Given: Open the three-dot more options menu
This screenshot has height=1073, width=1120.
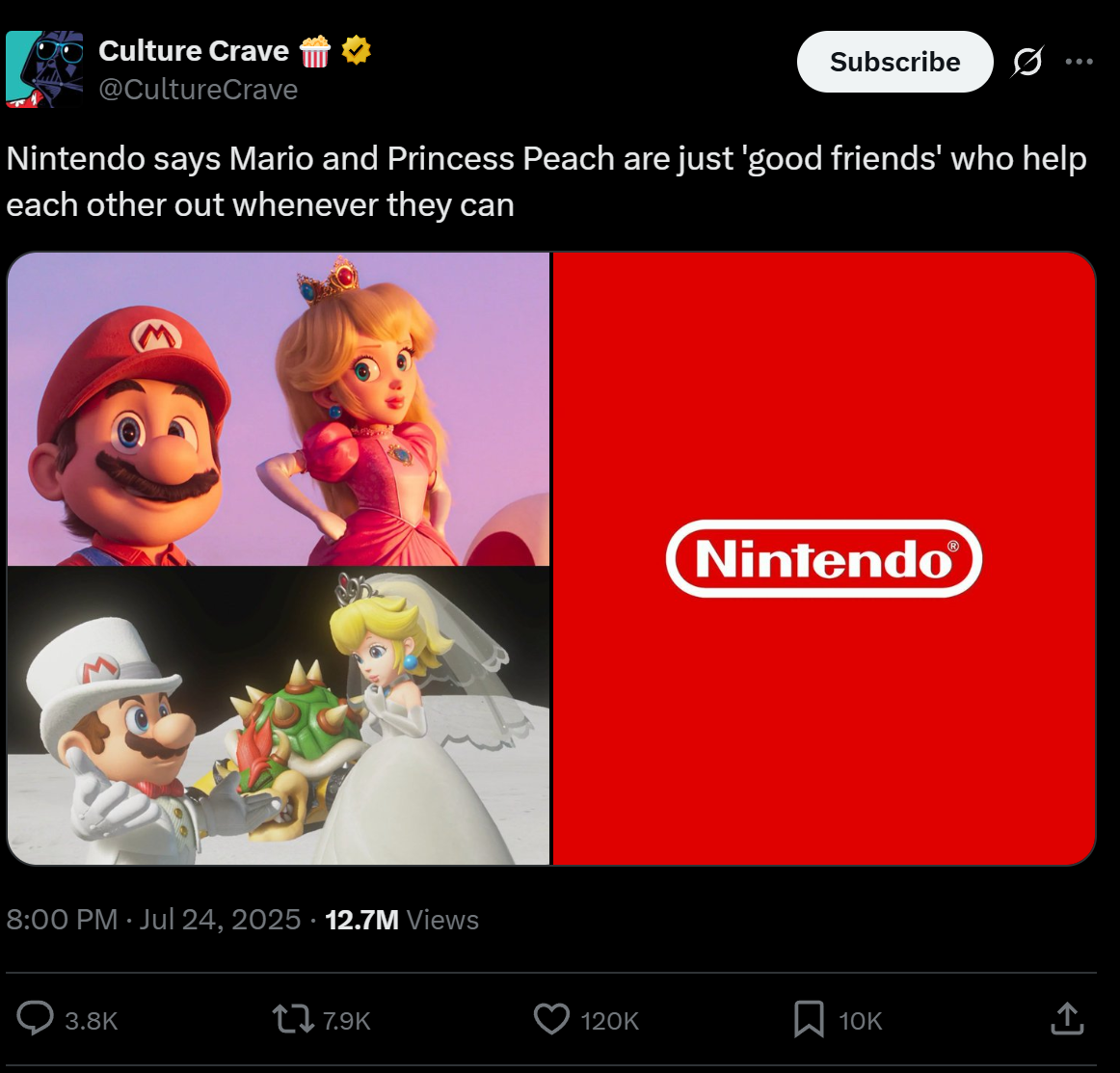Looking at the screenshot, I should (1079, 62).
